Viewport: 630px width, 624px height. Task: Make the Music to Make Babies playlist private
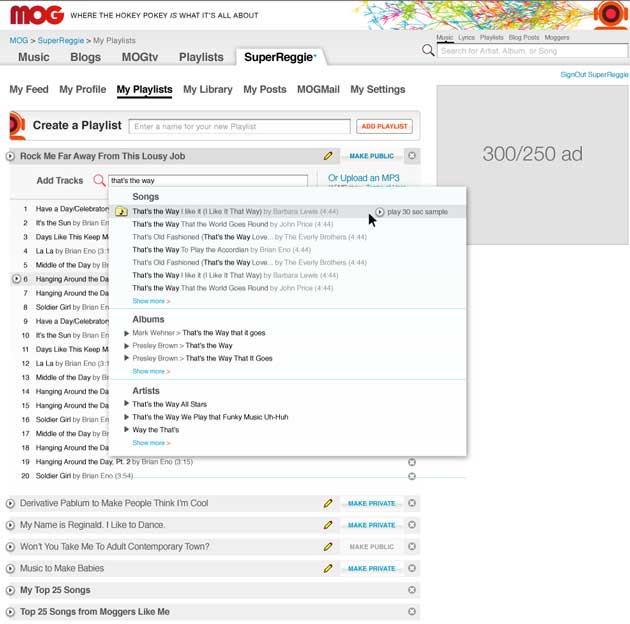click(371, 569)
